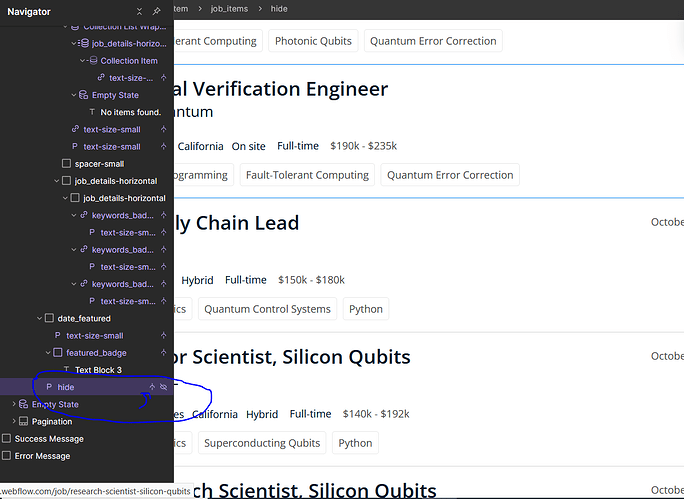Click the Superconducting Qubits tag
Image resolution: width=684 pixels, height=499 pixels.
[262, 443]
